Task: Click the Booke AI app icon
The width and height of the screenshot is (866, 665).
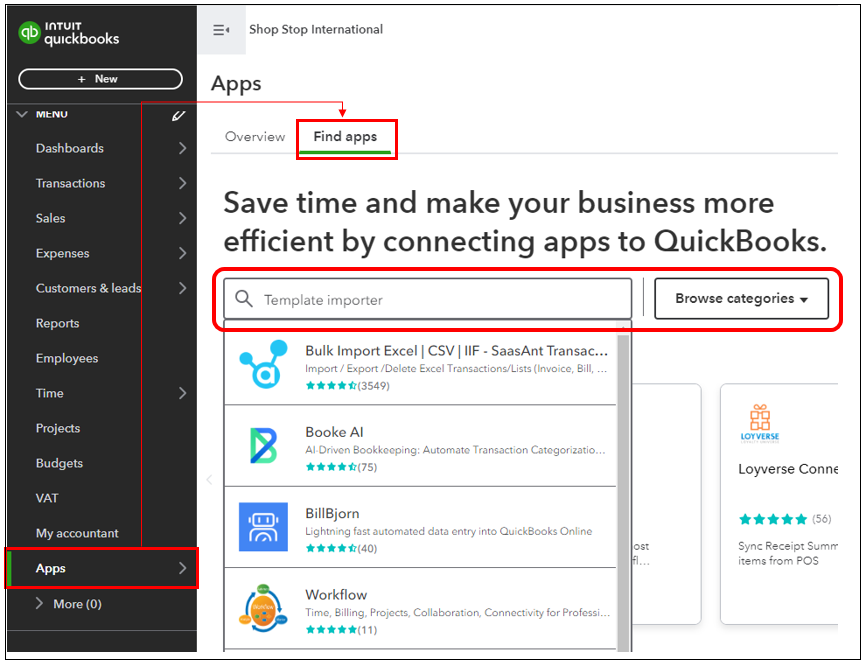Action: pos(263,445)
